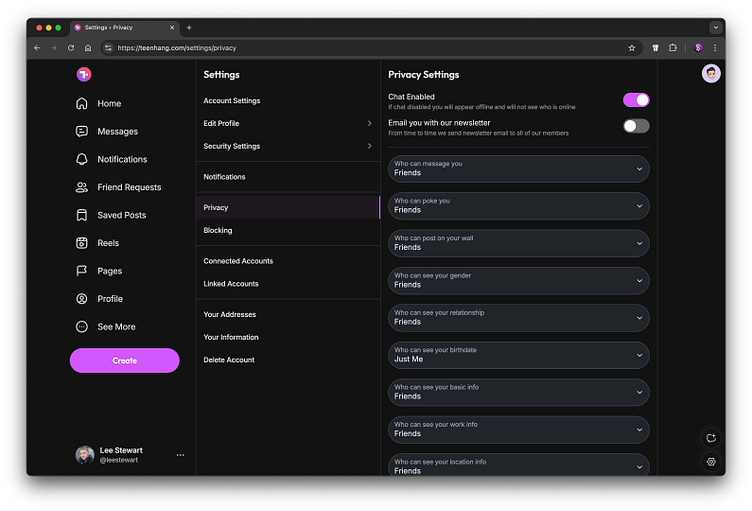Disable the Chat Enabled toggle
This screenshot has width=752, height=511.
635,100
